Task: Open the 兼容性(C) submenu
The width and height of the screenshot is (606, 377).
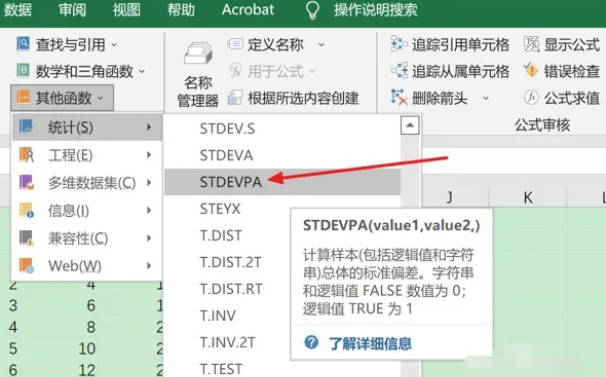Action: tap(86, 238)
